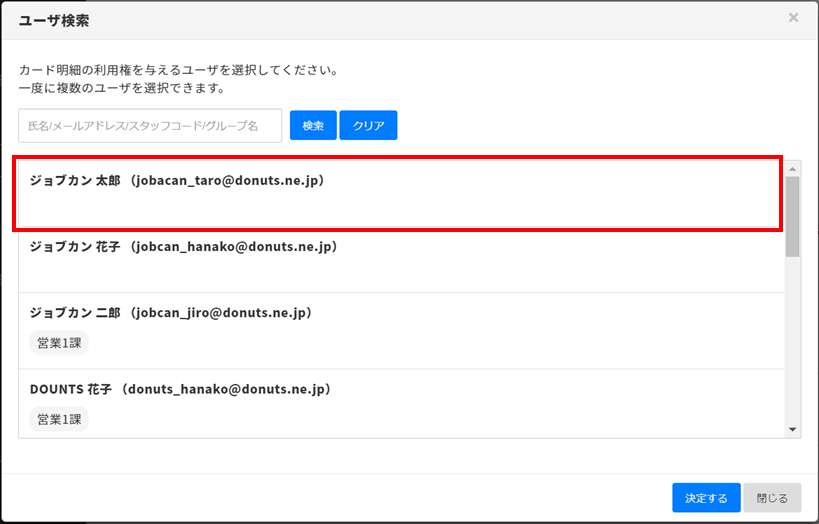Click the ユーザ検索 dialog title
819x524 pixels.
53,19
